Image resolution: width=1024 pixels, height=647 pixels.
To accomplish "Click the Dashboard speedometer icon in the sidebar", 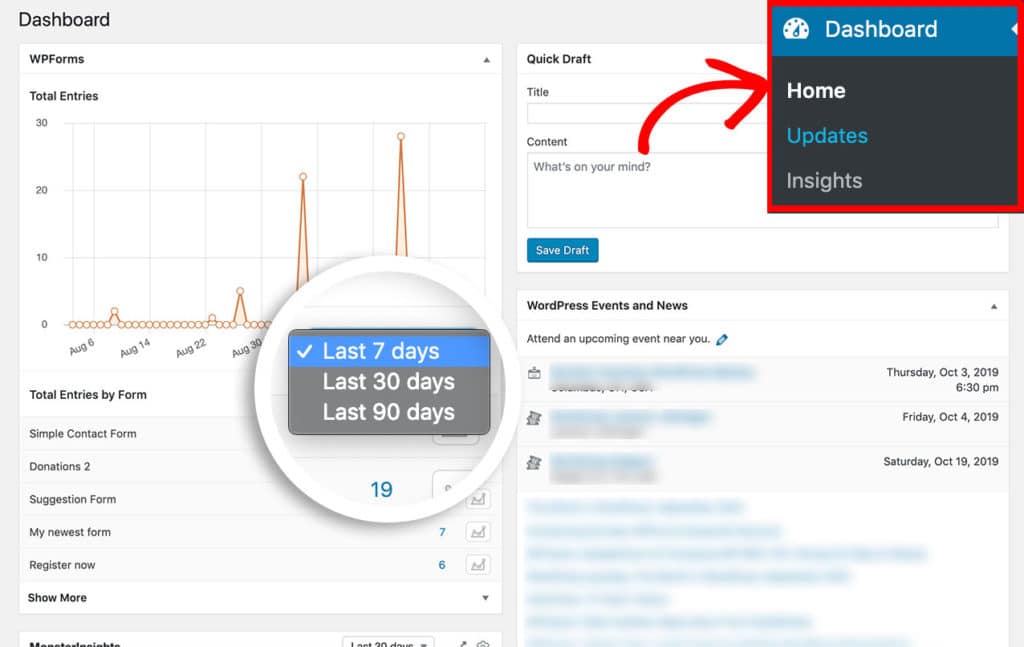I will (x=795, y=29).
